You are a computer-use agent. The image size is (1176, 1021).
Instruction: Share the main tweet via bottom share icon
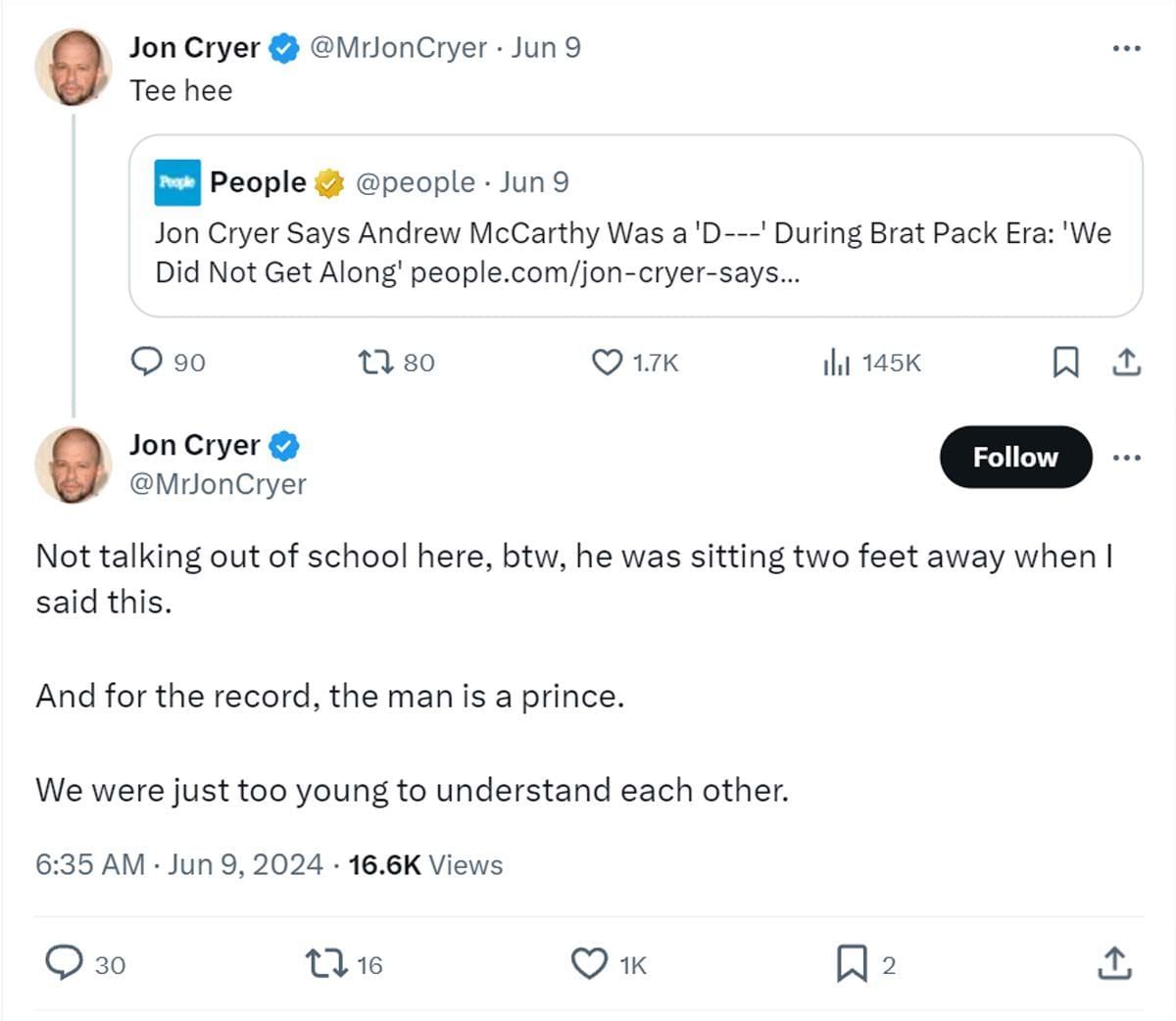[x=1114, y=964]
